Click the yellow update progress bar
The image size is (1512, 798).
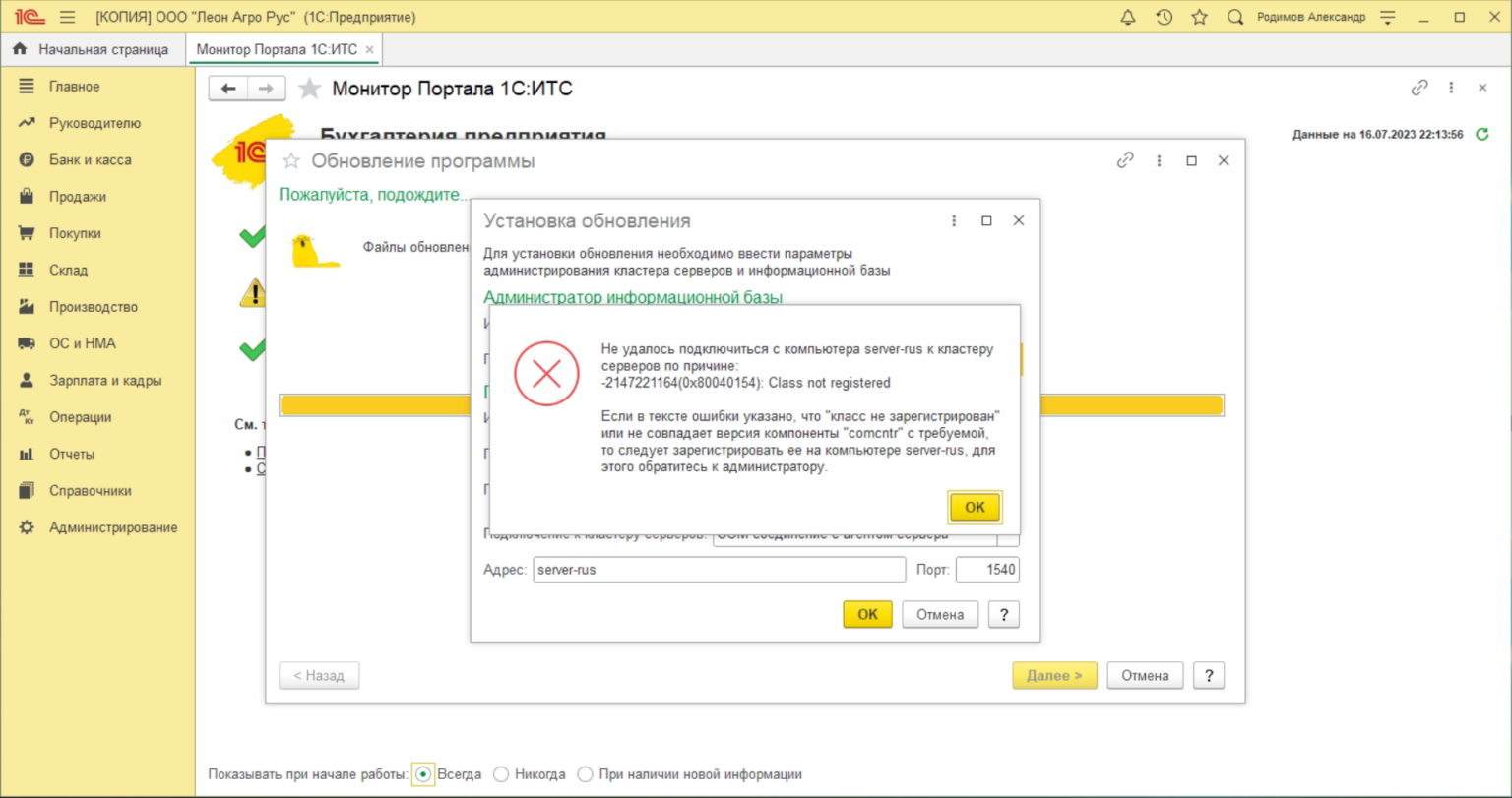pos(751,405)
